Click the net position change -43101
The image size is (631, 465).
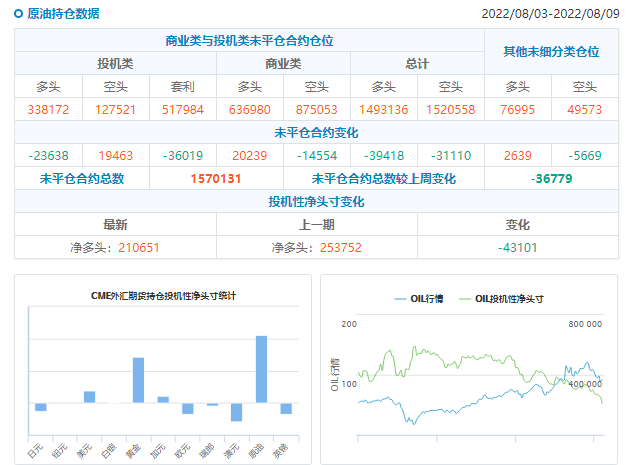[x=518, y=247]
